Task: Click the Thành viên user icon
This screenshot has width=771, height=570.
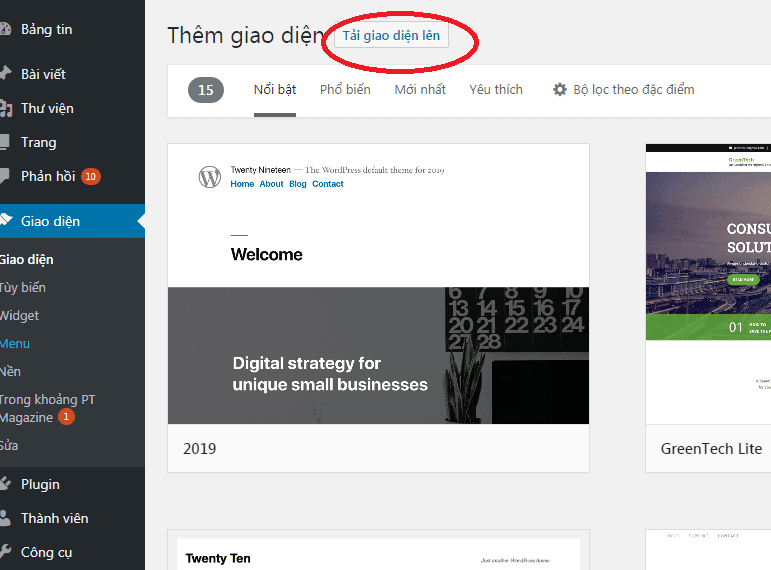Action: point(5,518)
